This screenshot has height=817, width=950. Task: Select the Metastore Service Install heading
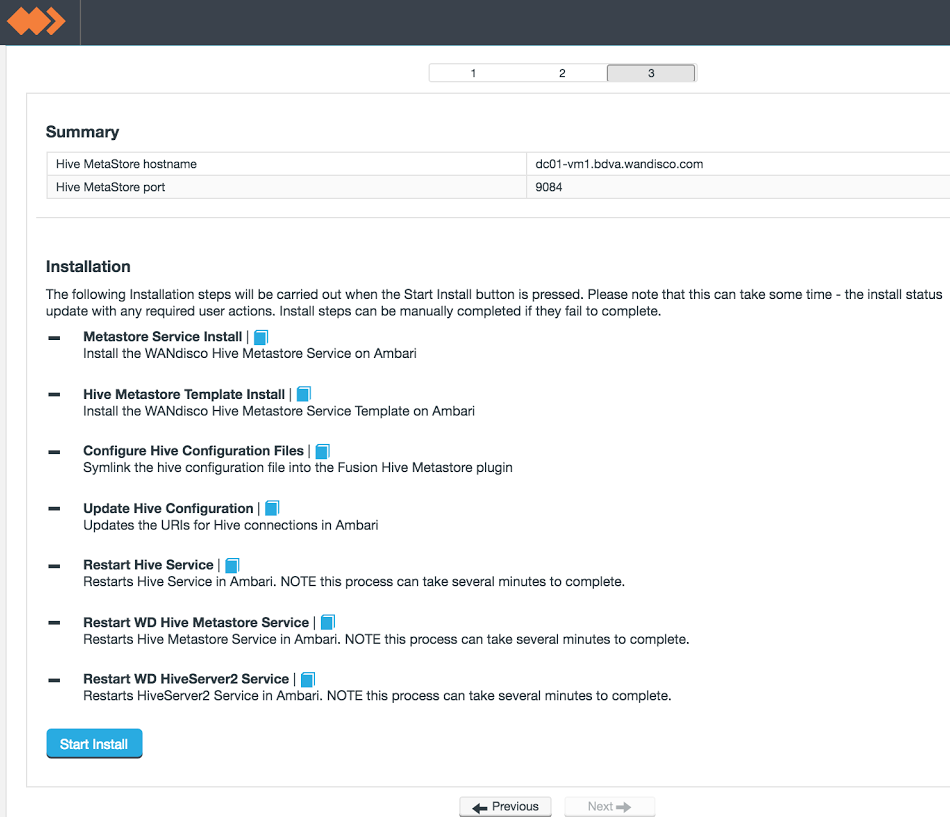162,337
